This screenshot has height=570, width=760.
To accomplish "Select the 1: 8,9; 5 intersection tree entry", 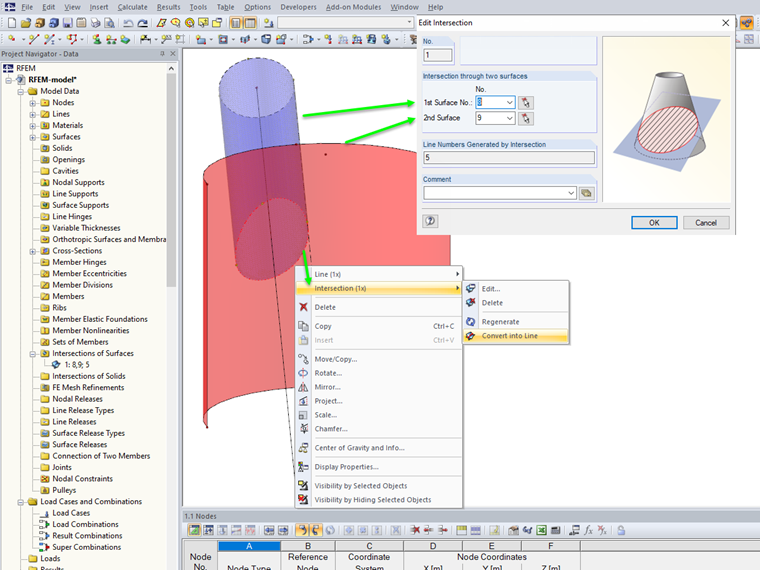I will pyautogui.click(x=77, y=365).
